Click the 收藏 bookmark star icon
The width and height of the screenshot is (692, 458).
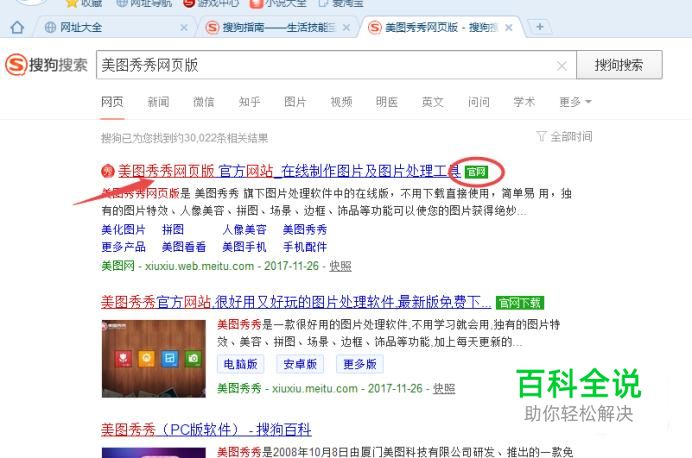71,4
